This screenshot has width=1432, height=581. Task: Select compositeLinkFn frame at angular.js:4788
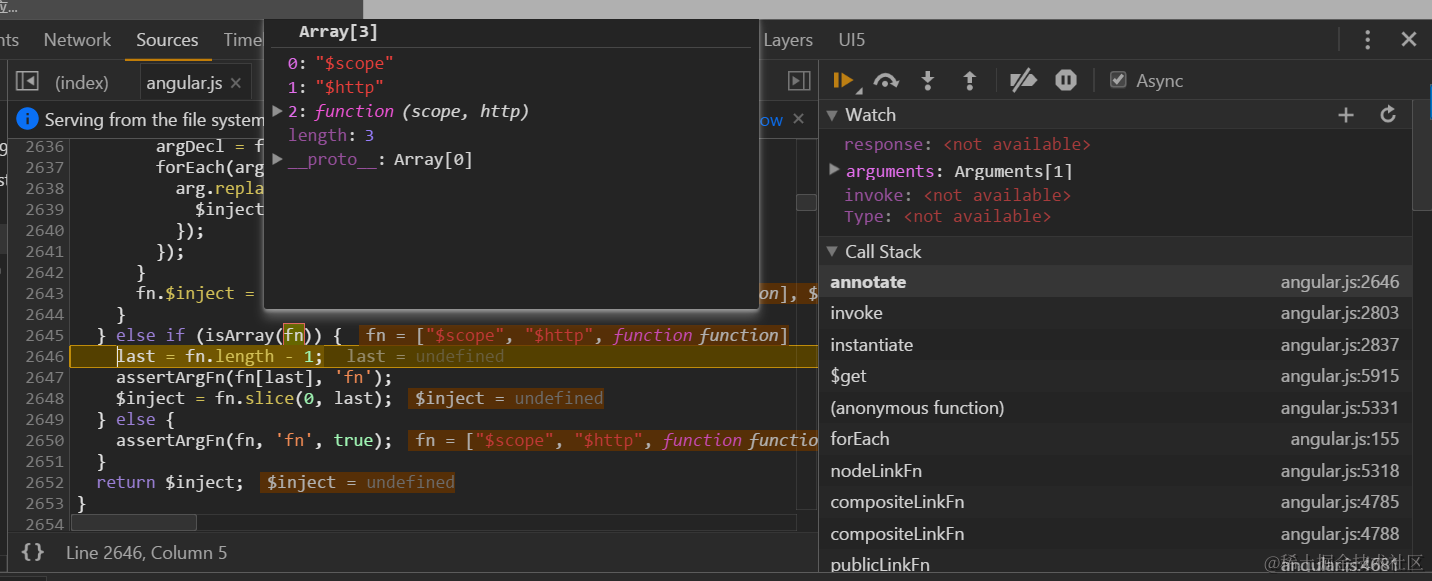(x=1115, y=534)
